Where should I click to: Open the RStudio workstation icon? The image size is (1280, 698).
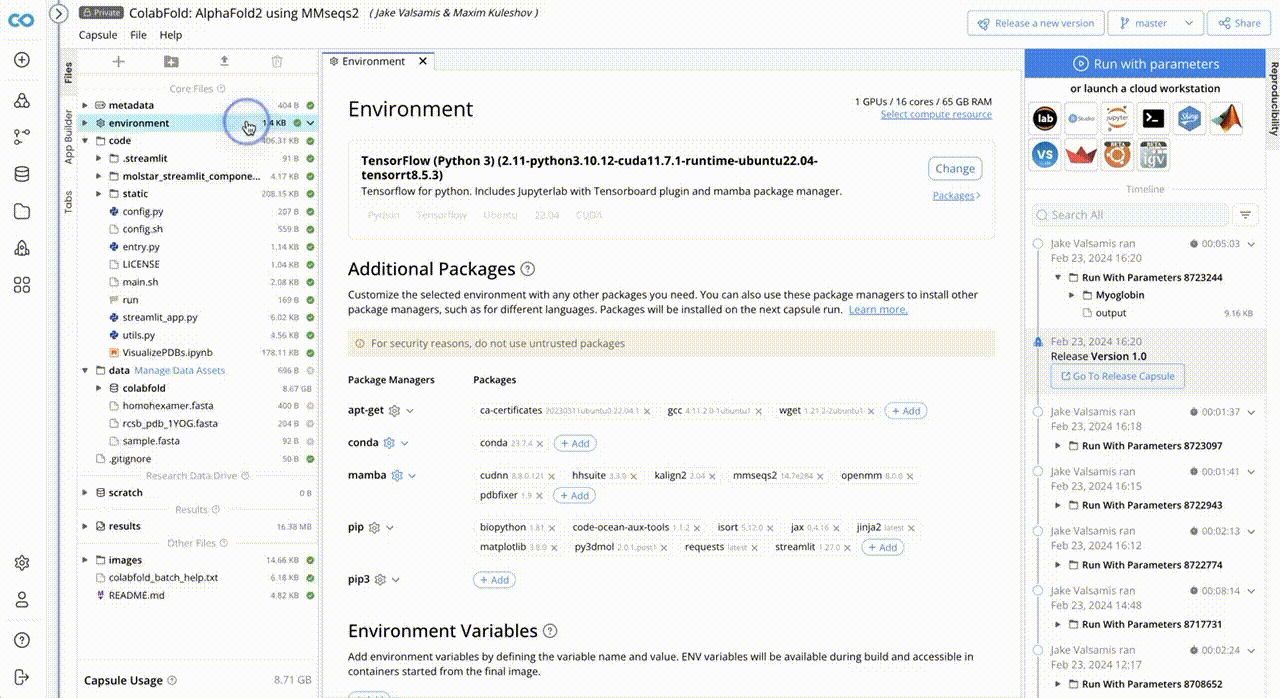[x=1081, y=118]
